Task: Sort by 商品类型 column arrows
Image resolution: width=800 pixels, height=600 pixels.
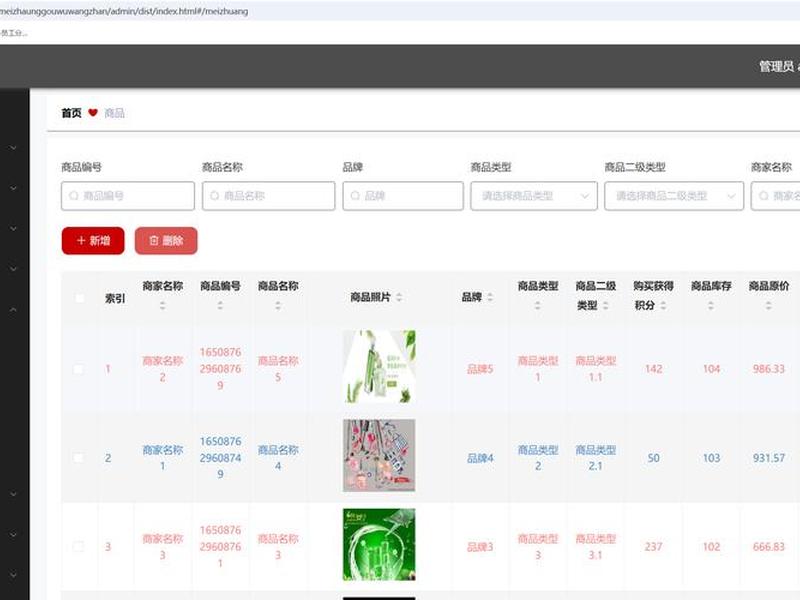Action: pos(537,306)
